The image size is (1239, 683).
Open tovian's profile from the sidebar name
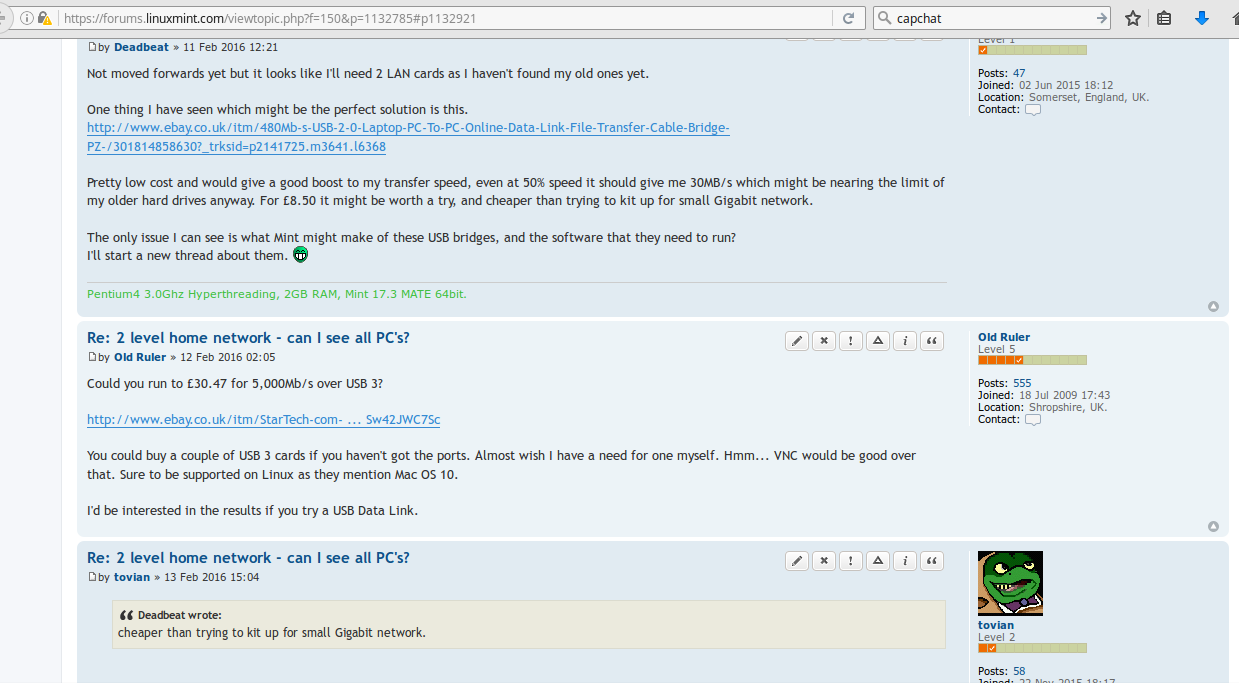coord(996,625)
